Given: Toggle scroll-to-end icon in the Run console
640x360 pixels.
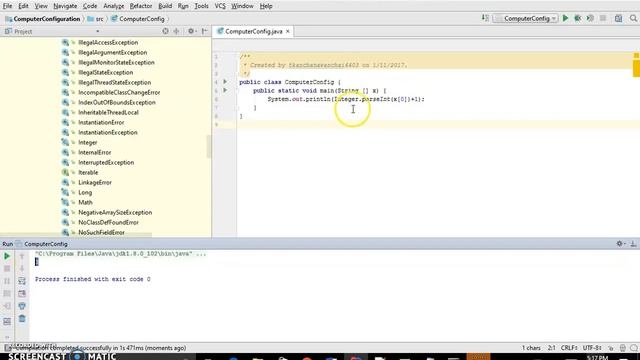Looking at the screenshot, I should click(x=22, y=293).
